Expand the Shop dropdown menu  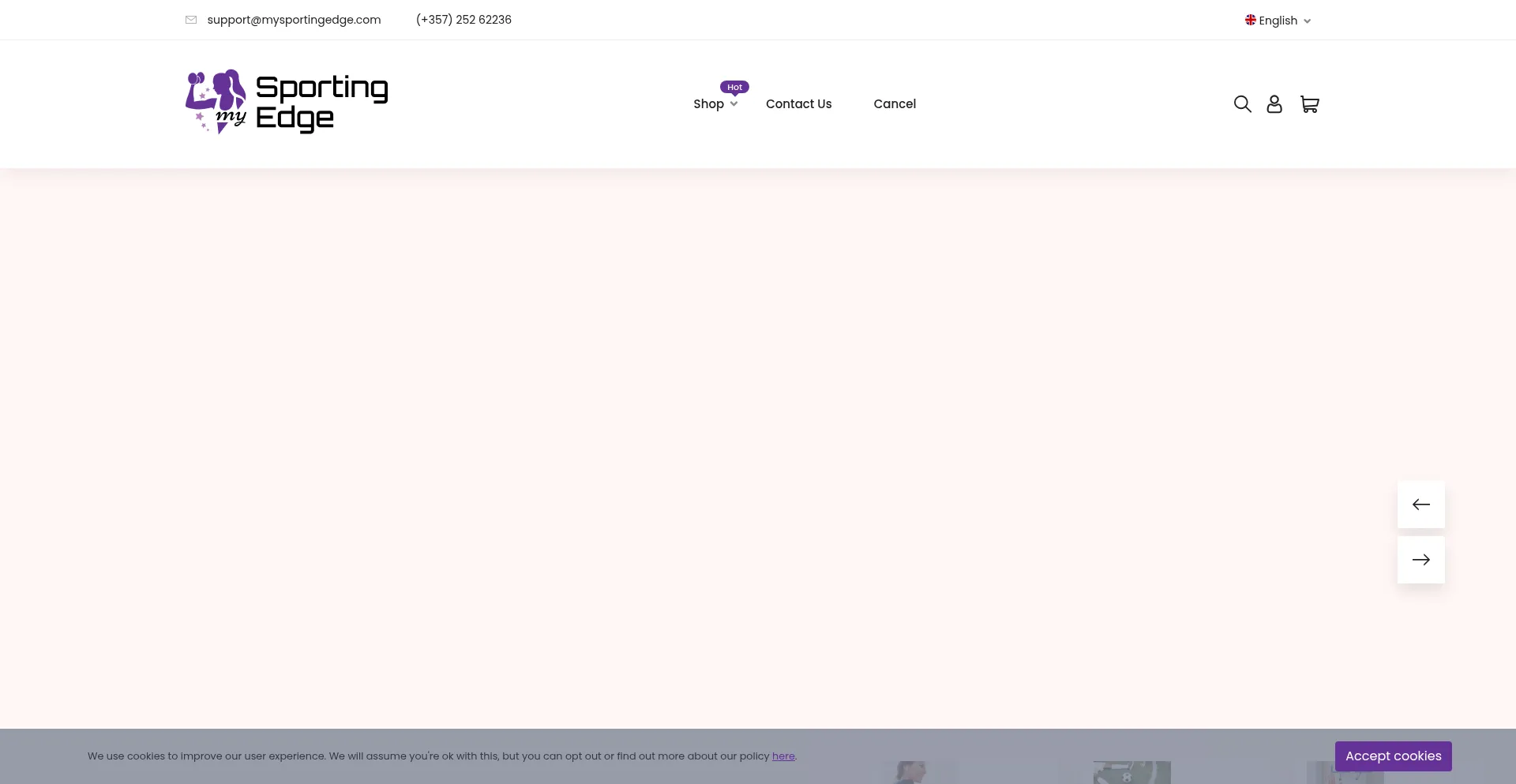pos(709,103)
